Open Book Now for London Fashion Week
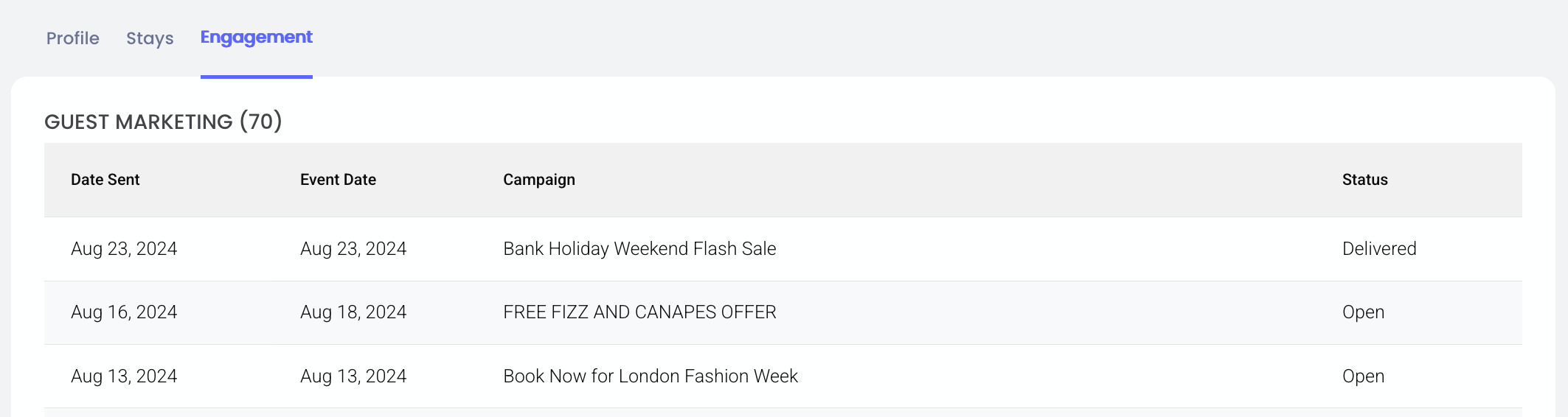This screenshot has height=417, width=1568. 650,376
